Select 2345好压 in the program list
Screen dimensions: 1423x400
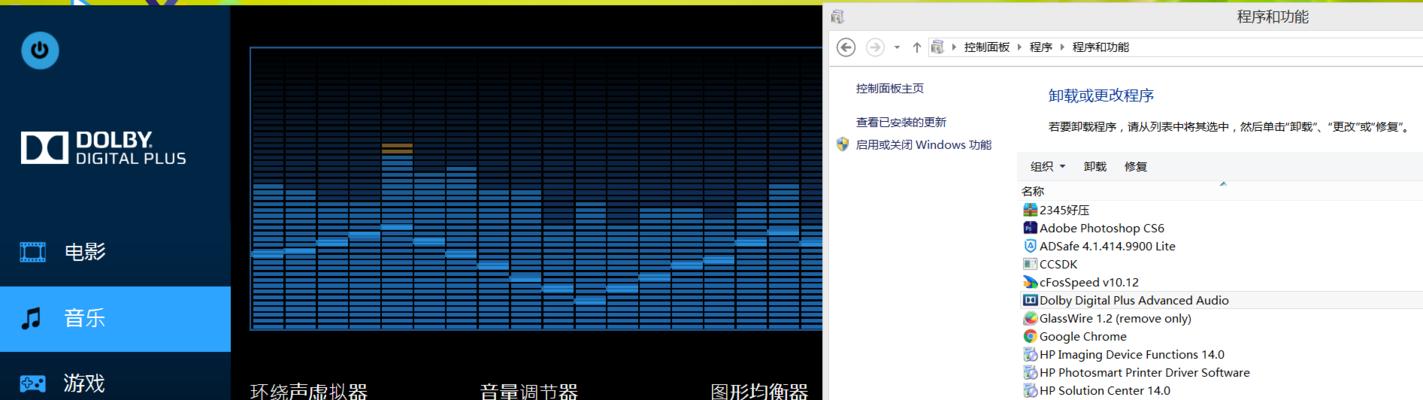[1064, 210]
